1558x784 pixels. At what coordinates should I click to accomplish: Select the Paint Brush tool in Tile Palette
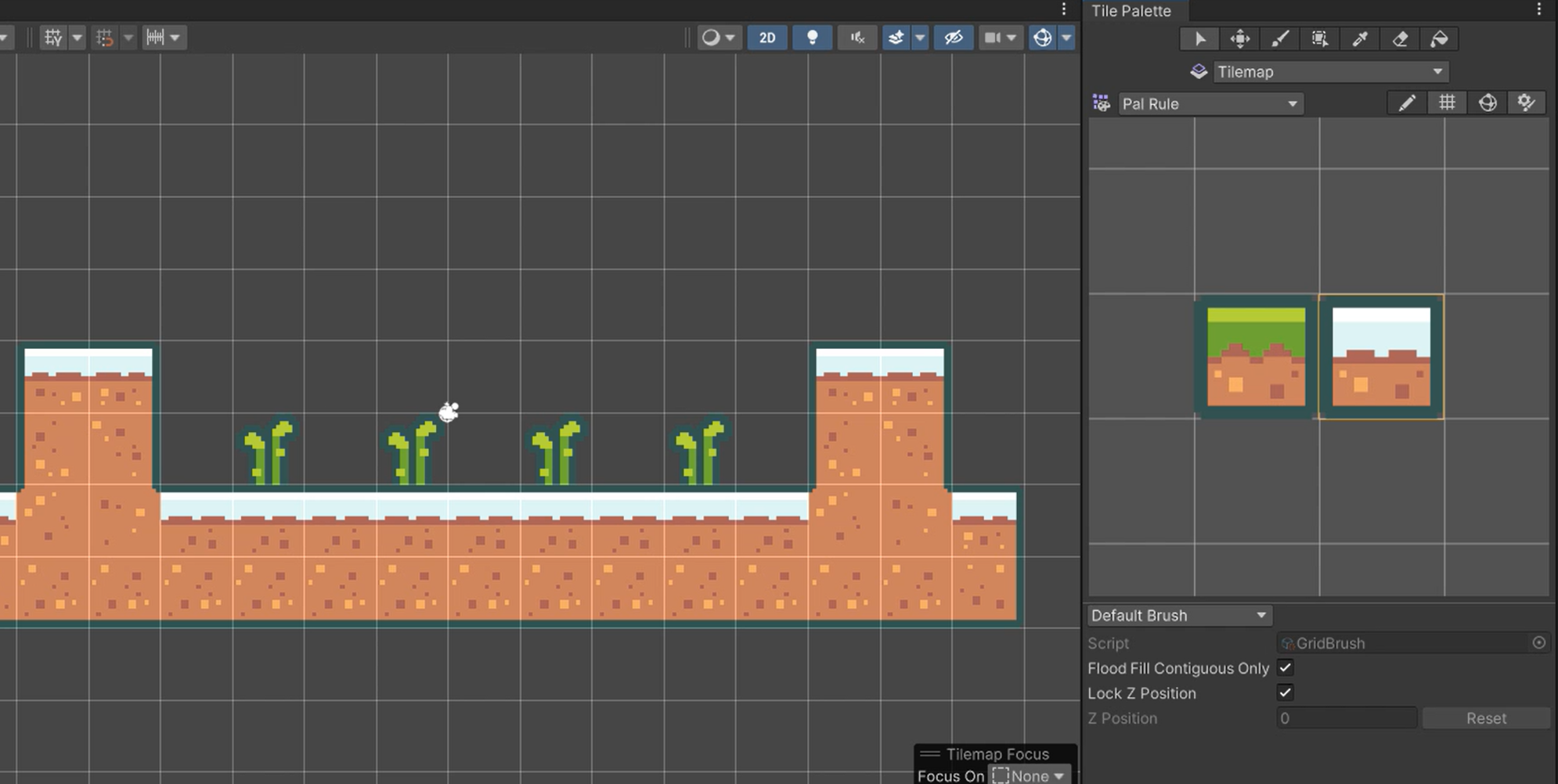[x=1279, y=39]
